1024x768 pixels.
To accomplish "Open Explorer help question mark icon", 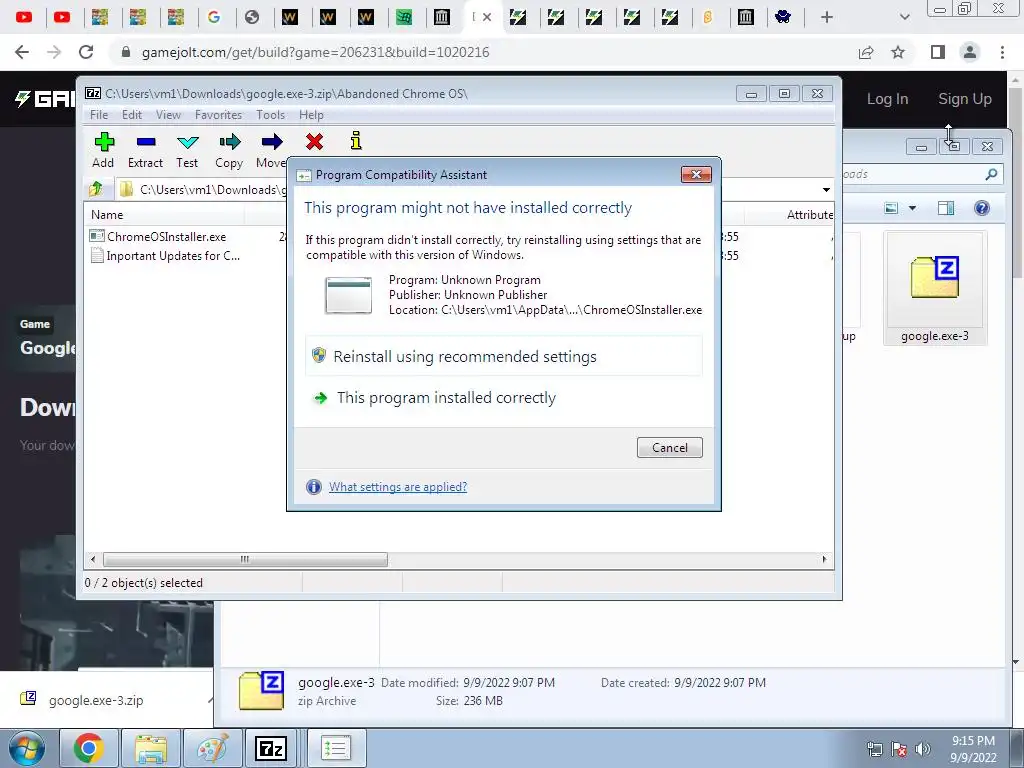I will click(x=982, y=208).
